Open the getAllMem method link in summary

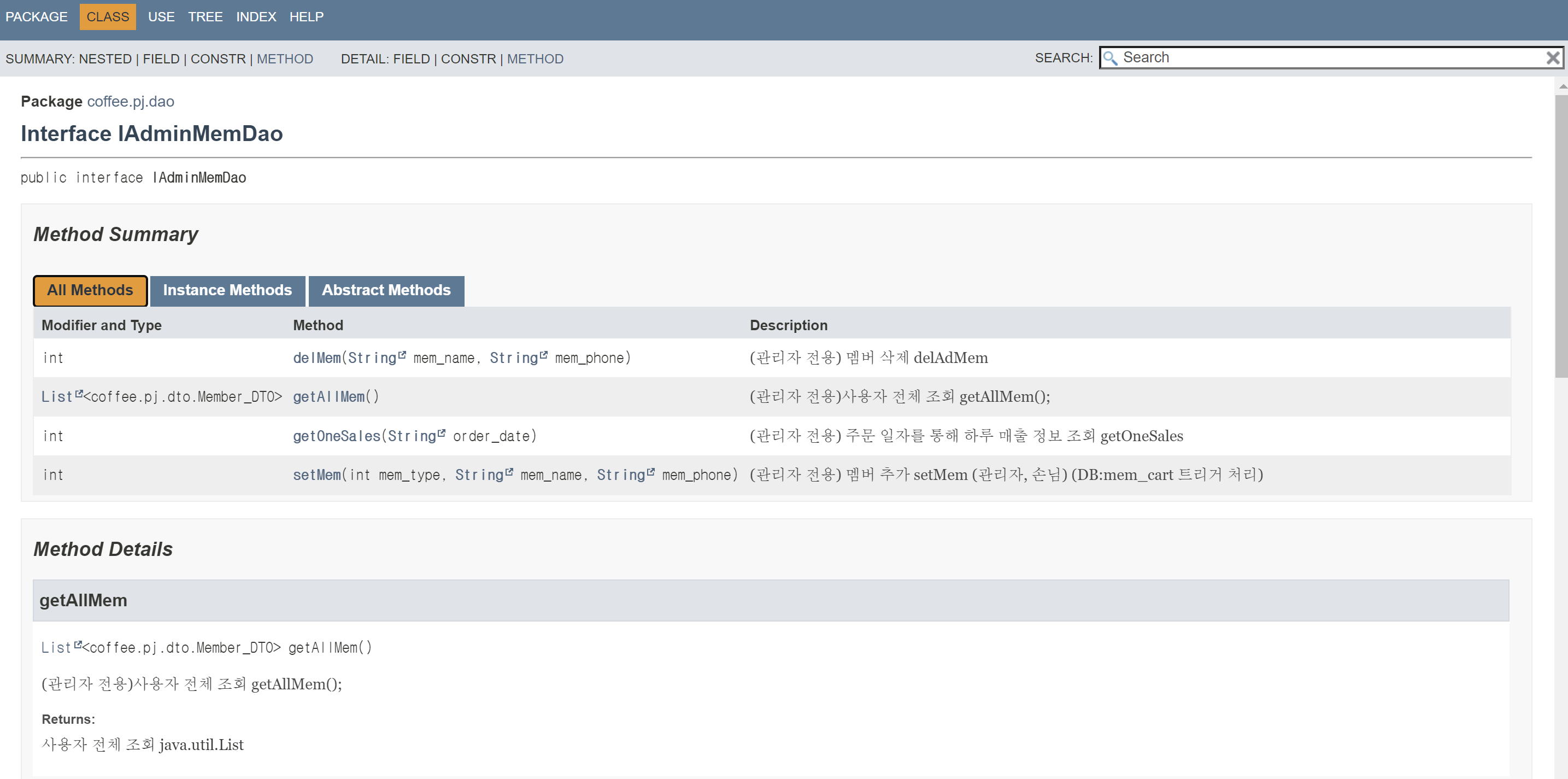coord(328,397)
